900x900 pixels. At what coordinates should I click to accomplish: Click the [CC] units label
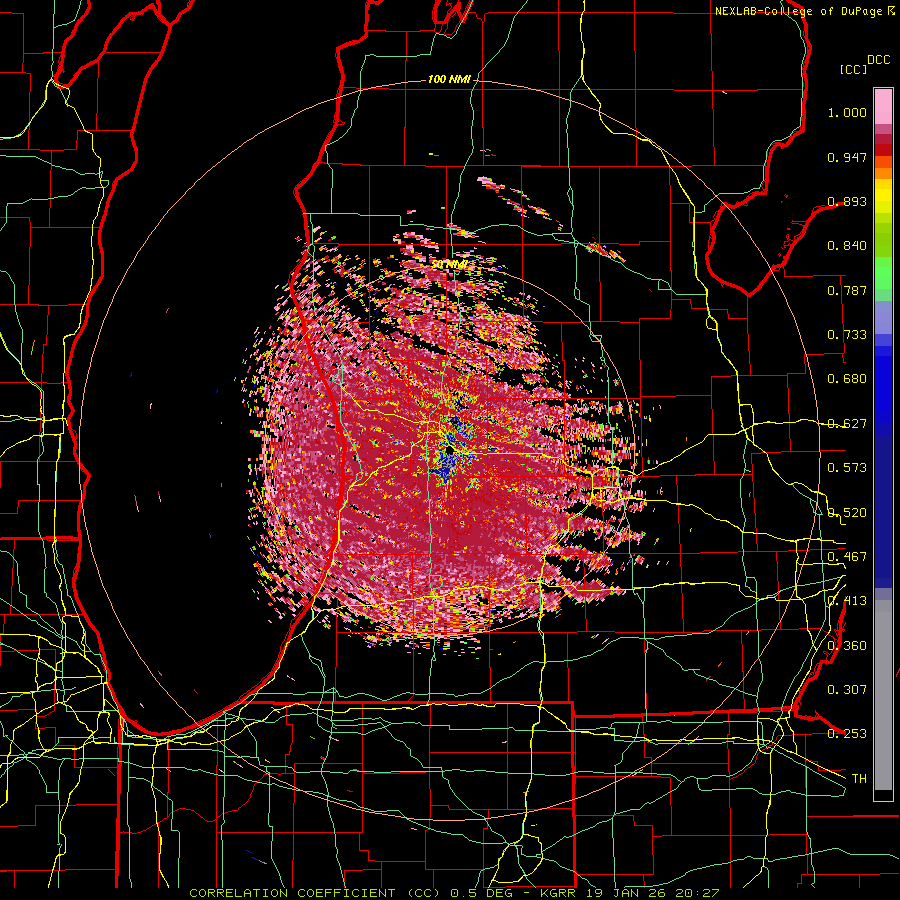[853, 69]
